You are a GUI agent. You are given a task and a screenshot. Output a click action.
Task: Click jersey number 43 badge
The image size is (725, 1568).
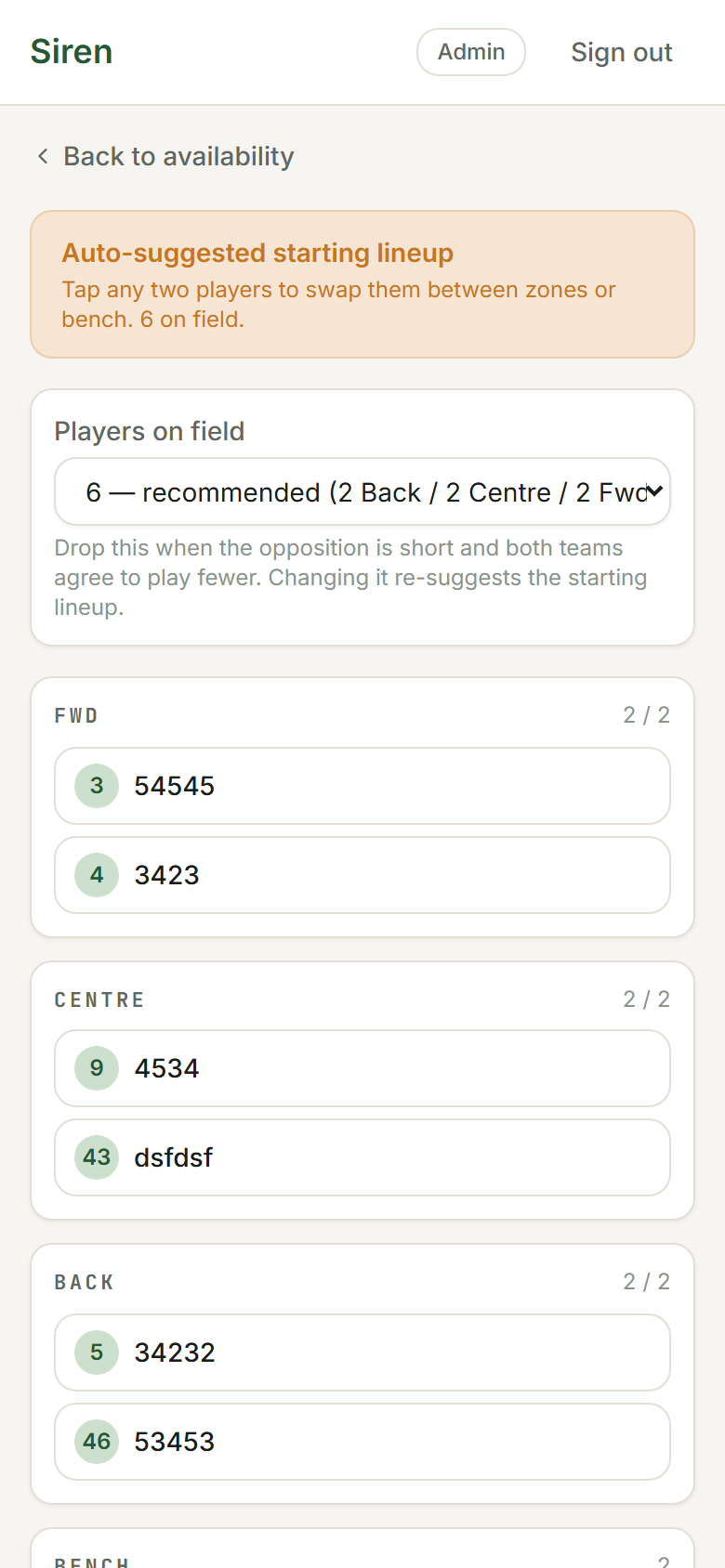[x=97, y=1157]
